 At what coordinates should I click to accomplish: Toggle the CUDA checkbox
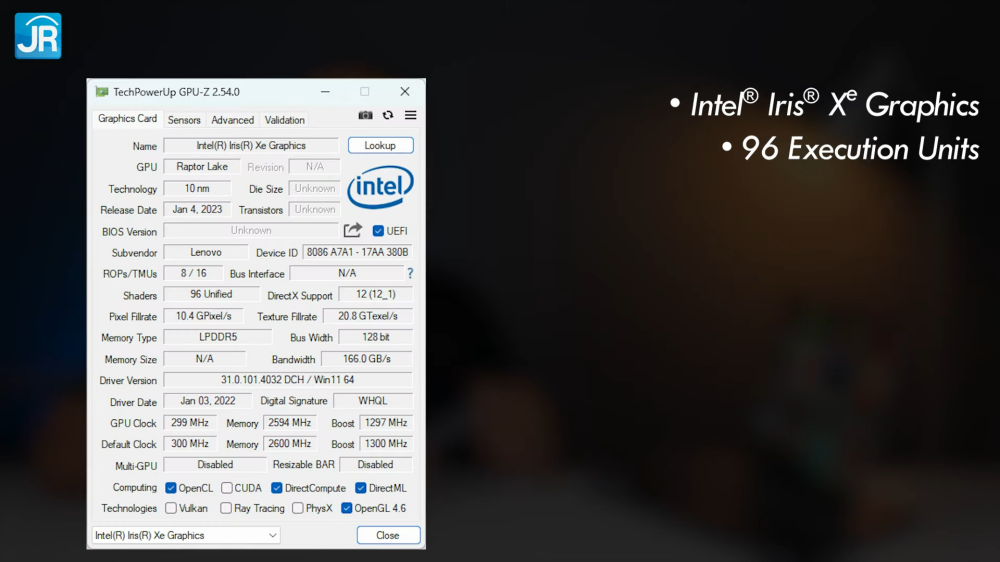point(226,488)
